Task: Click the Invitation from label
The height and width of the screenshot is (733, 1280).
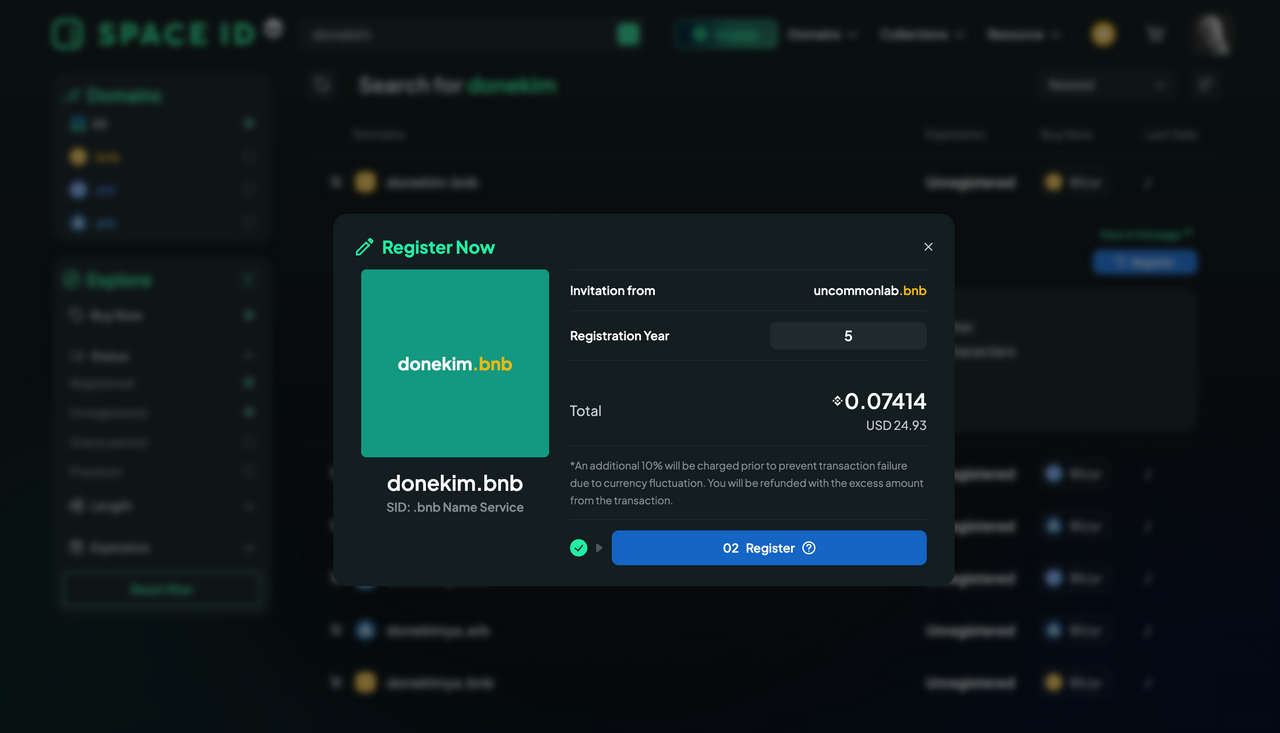Action: click(612, 291)
